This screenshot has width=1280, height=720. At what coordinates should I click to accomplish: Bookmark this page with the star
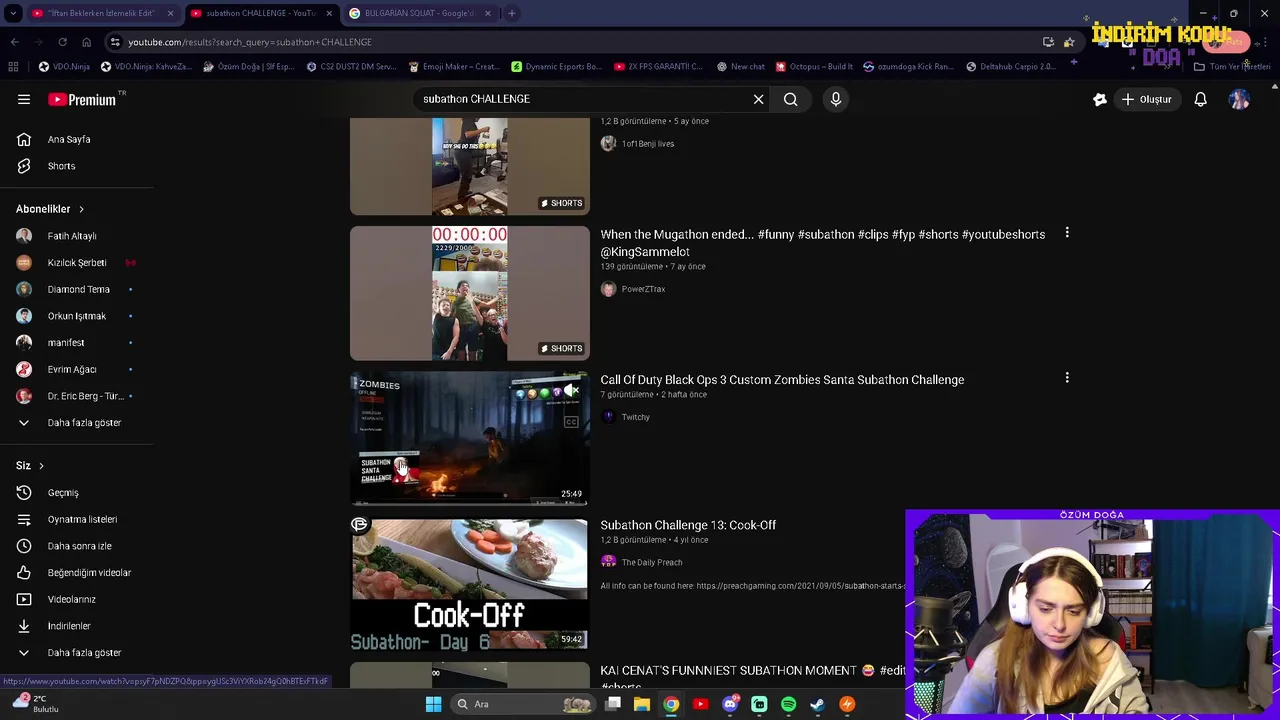pos(1069,42)
